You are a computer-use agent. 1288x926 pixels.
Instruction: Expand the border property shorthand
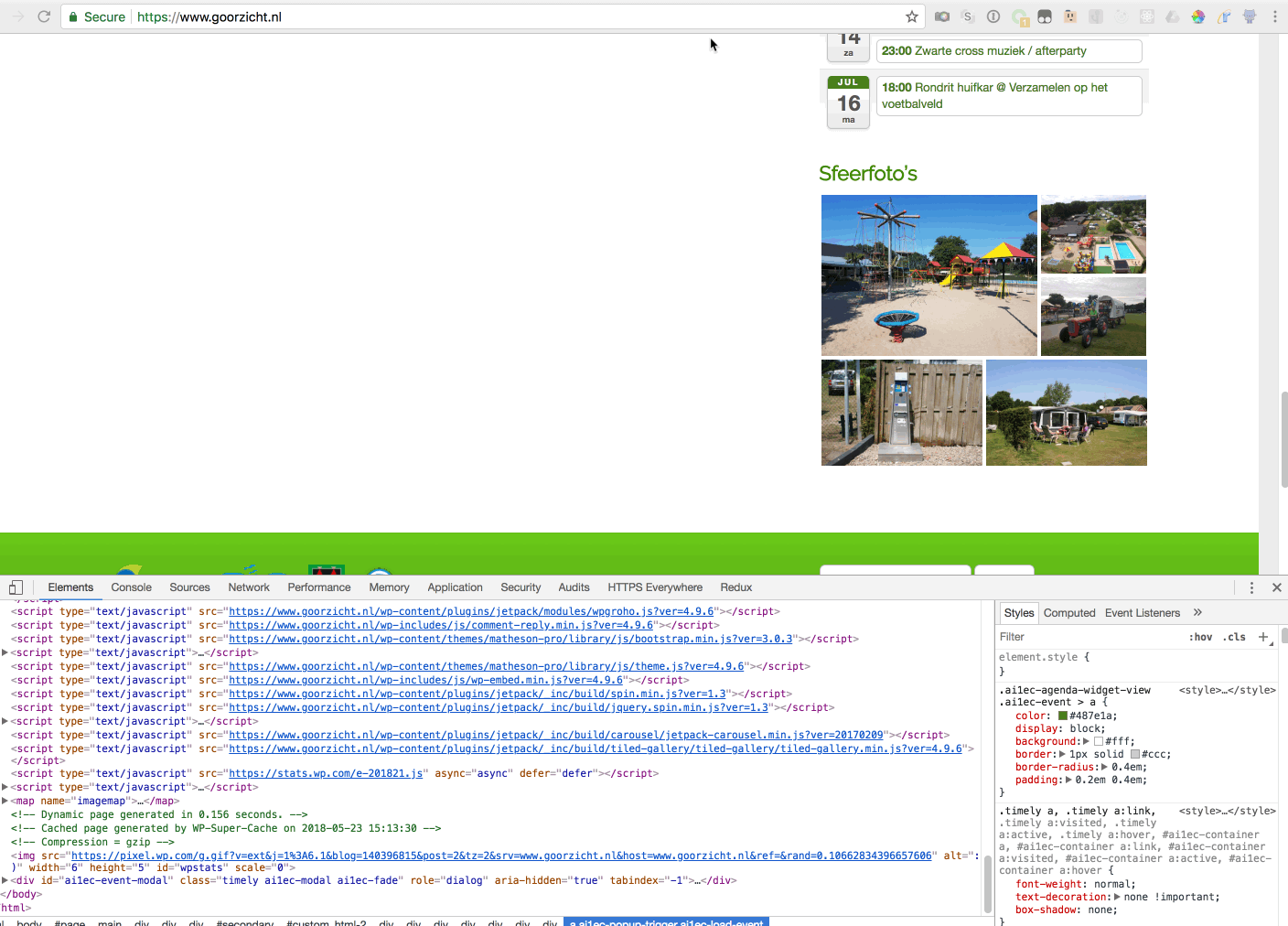click(x=1063, y=754)
